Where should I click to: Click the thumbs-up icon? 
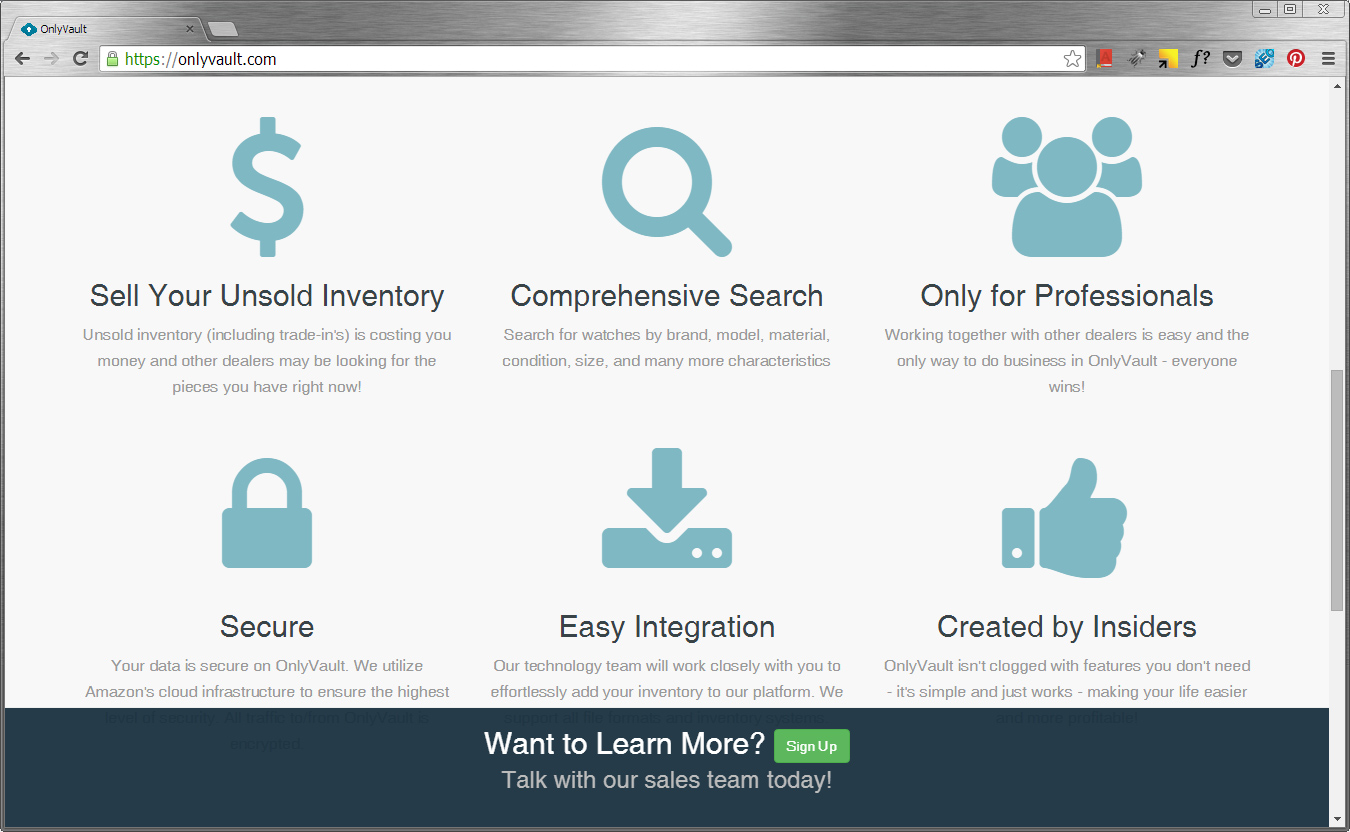pos(1065,517)
